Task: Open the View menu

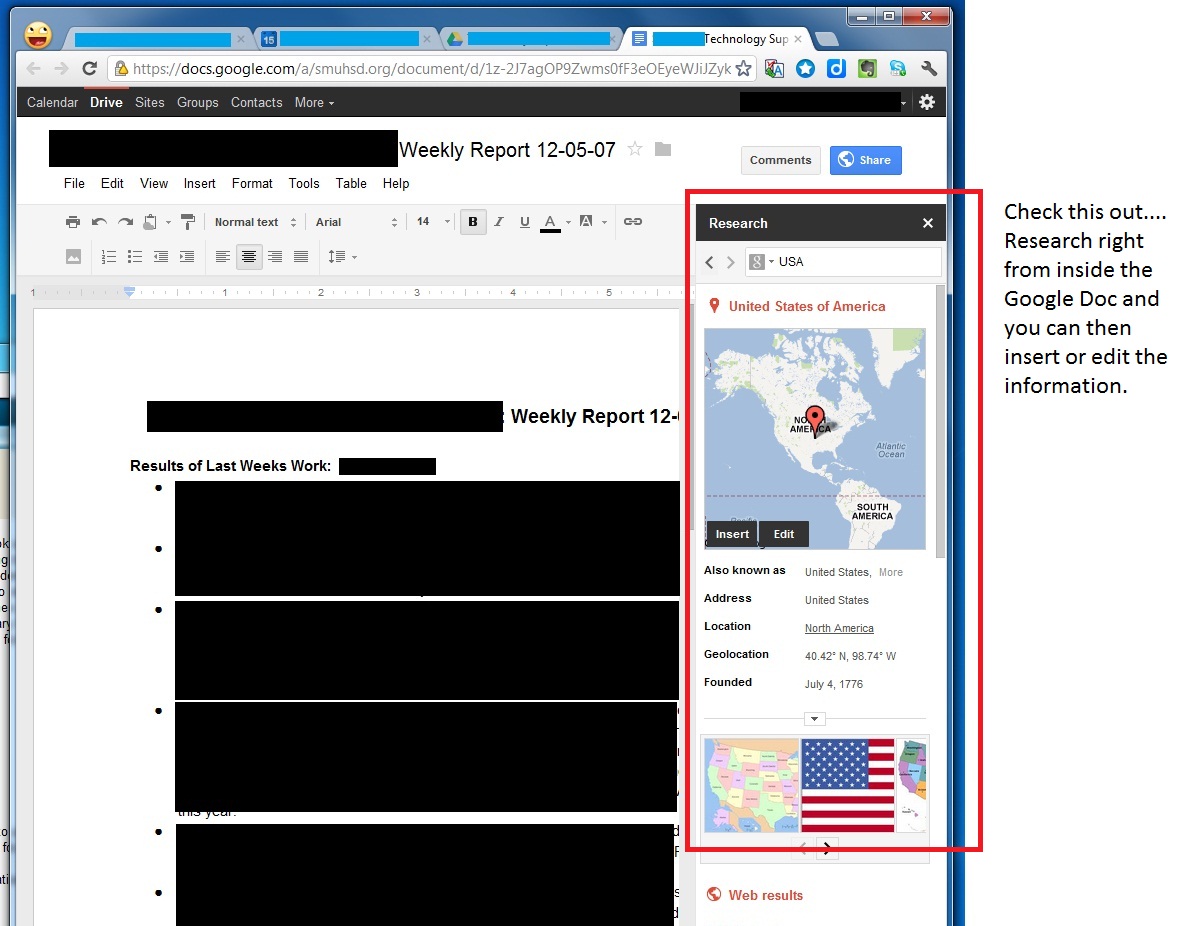Action: pyautogui.click(x=154, y=184)
